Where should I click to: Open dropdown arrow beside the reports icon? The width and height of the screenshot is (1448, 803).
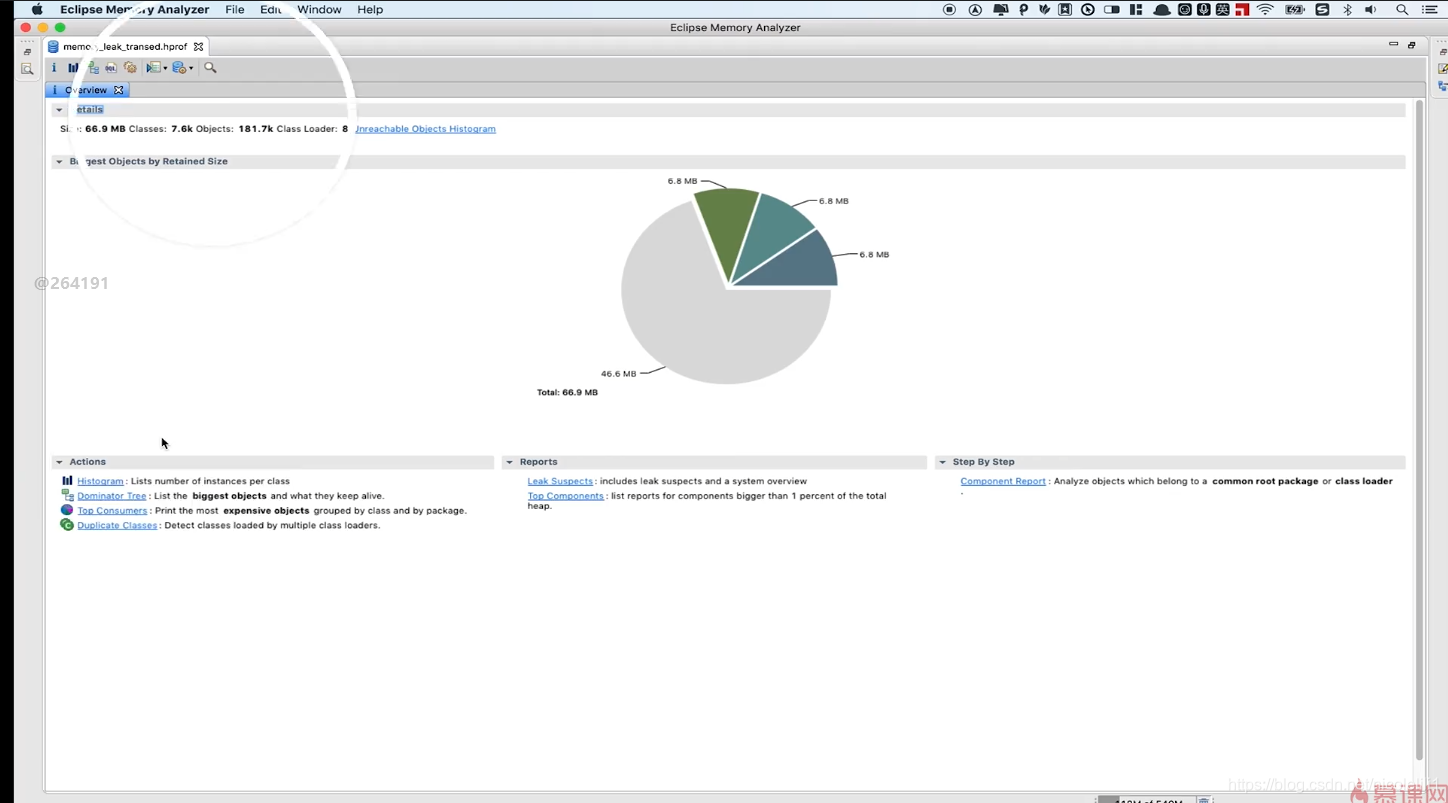[165, 68]
